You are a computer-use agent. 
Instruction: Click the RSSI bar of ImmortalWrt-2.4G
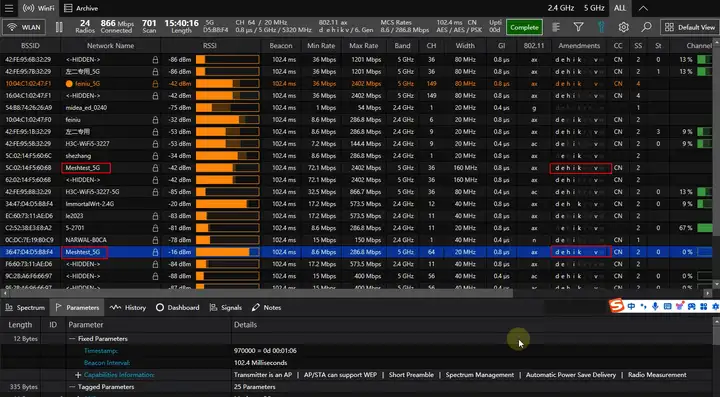227,204
